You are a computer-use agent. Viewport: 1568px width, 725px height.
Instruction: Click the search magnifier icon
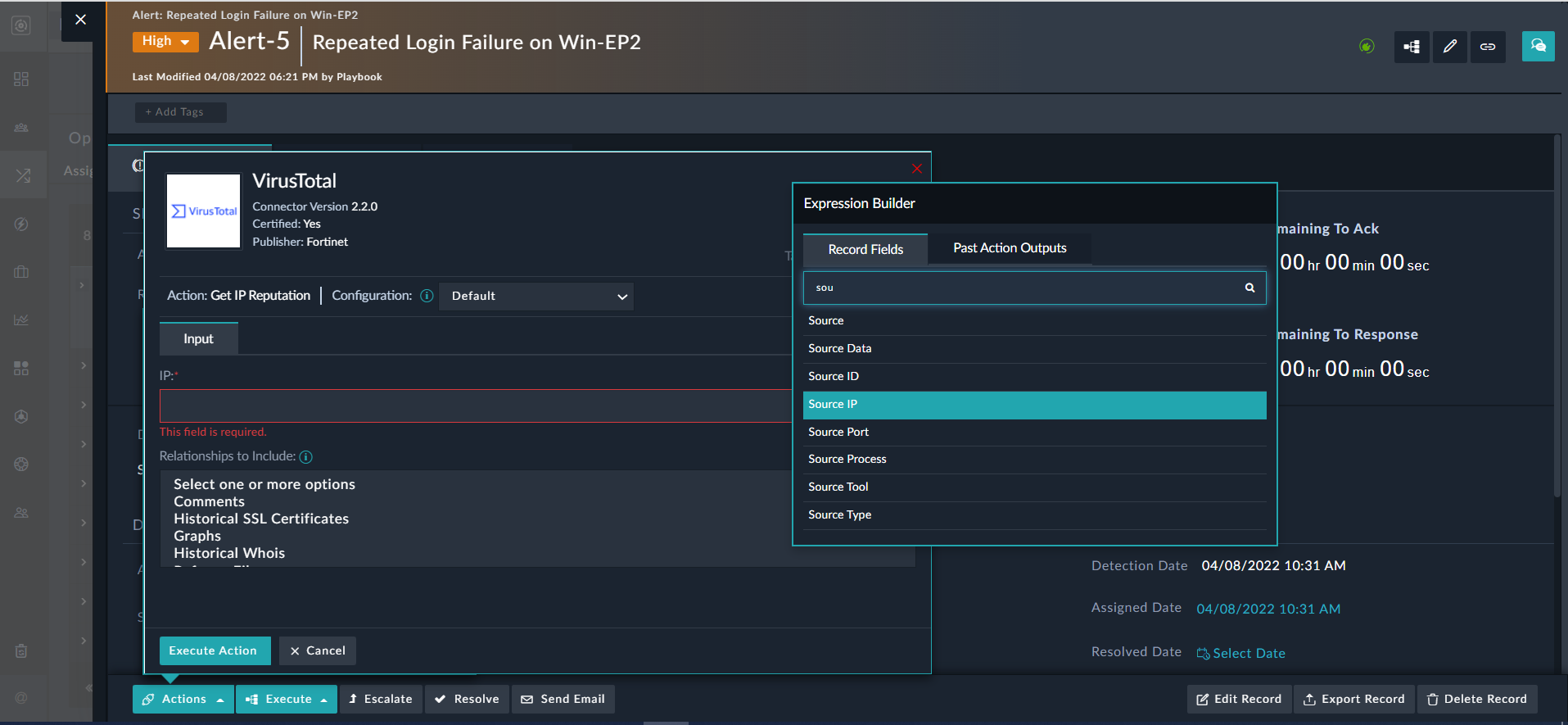(1249, 288)
